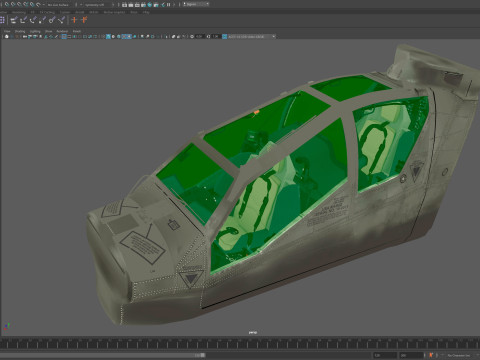Click the persp camera label
480x360 pixels.
(253, 332)
